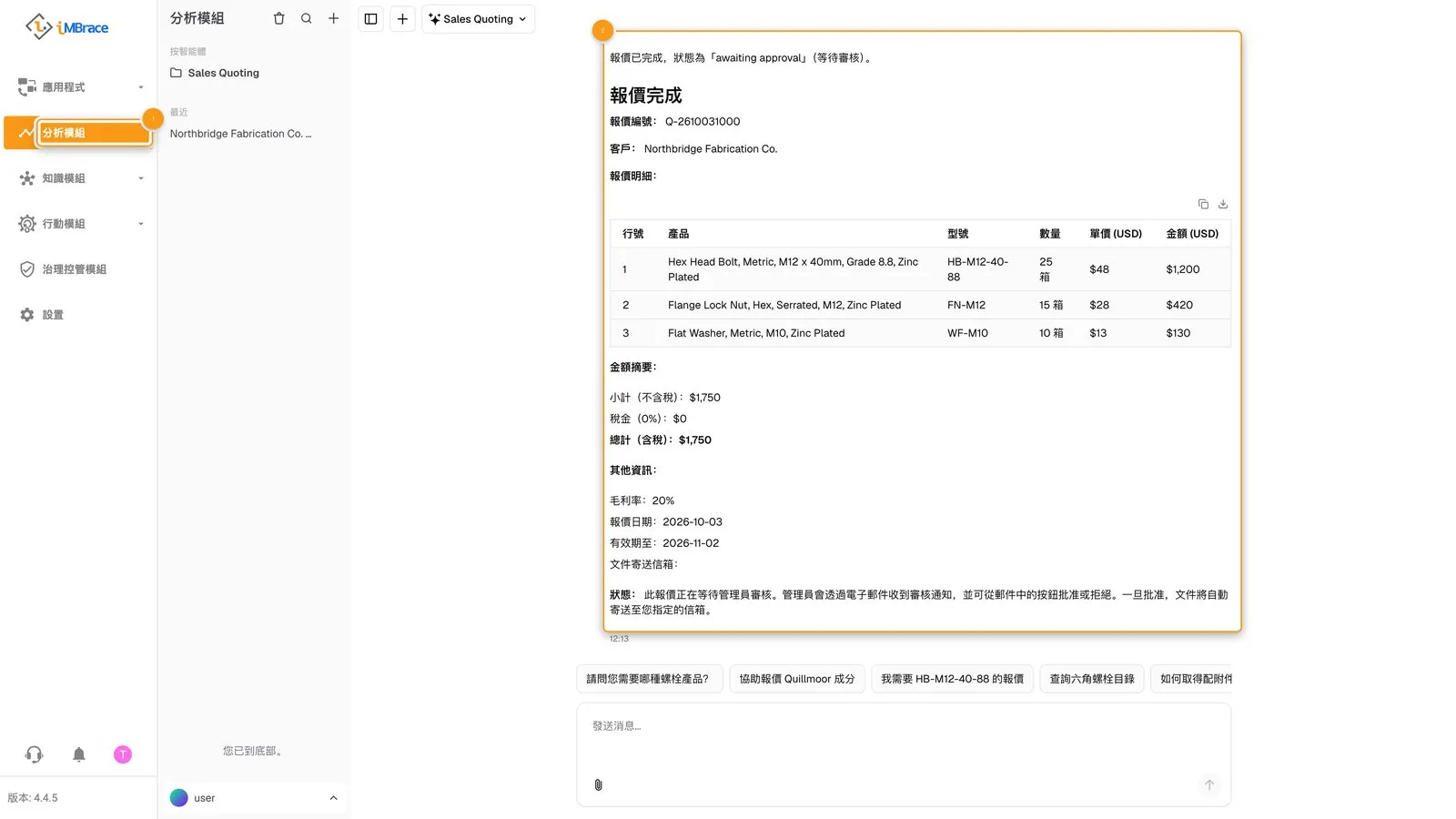
Task: Expand the 行動模組 section
Action: point(80,224)
